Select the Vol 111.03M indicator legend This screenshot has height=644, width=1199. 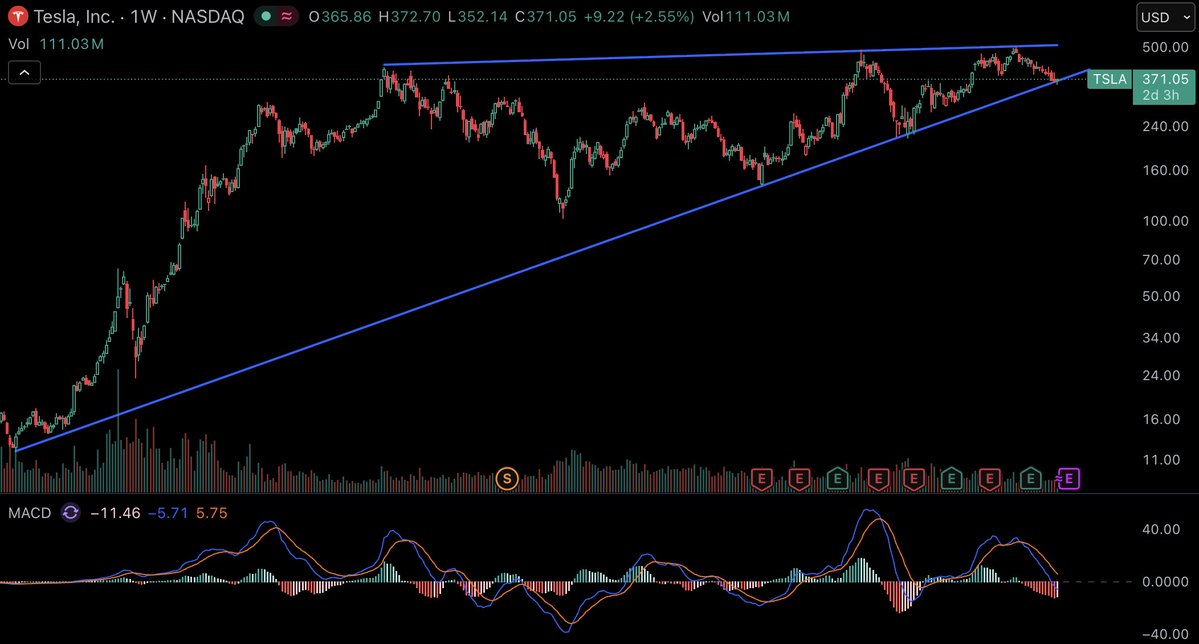pos(56,44)
